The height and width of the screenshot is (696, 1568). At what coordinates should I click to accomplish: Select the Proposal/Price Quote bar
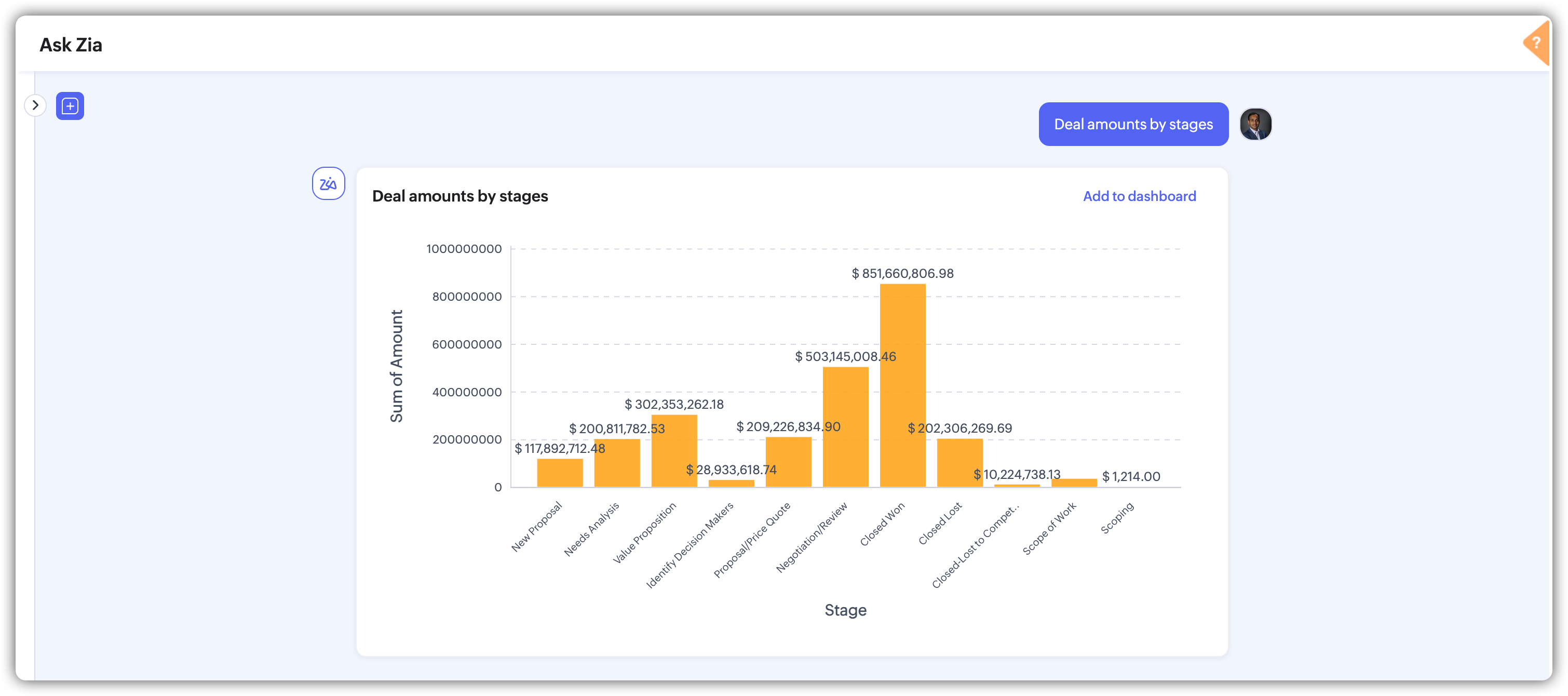coord(788,463)
